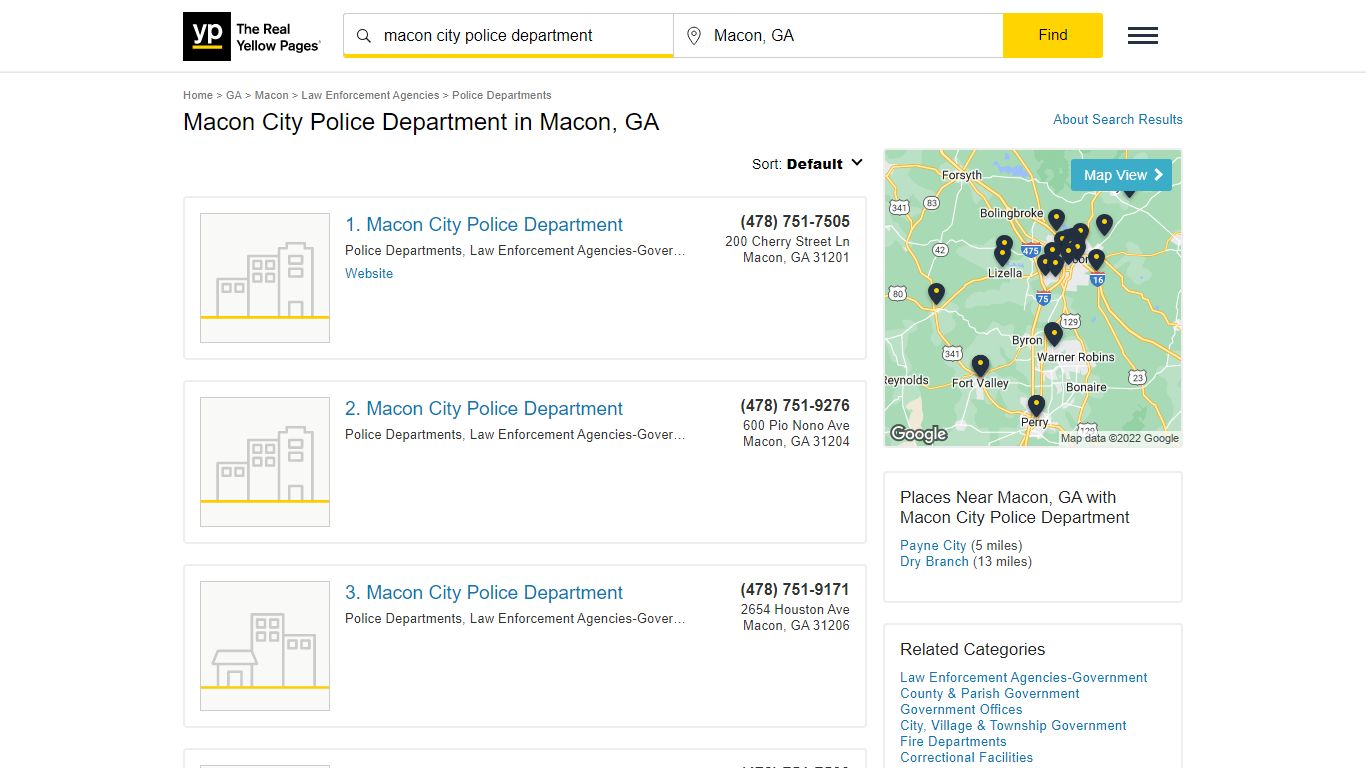Open first Macon City Police Department listing
1366x768 pixels.
484,225
